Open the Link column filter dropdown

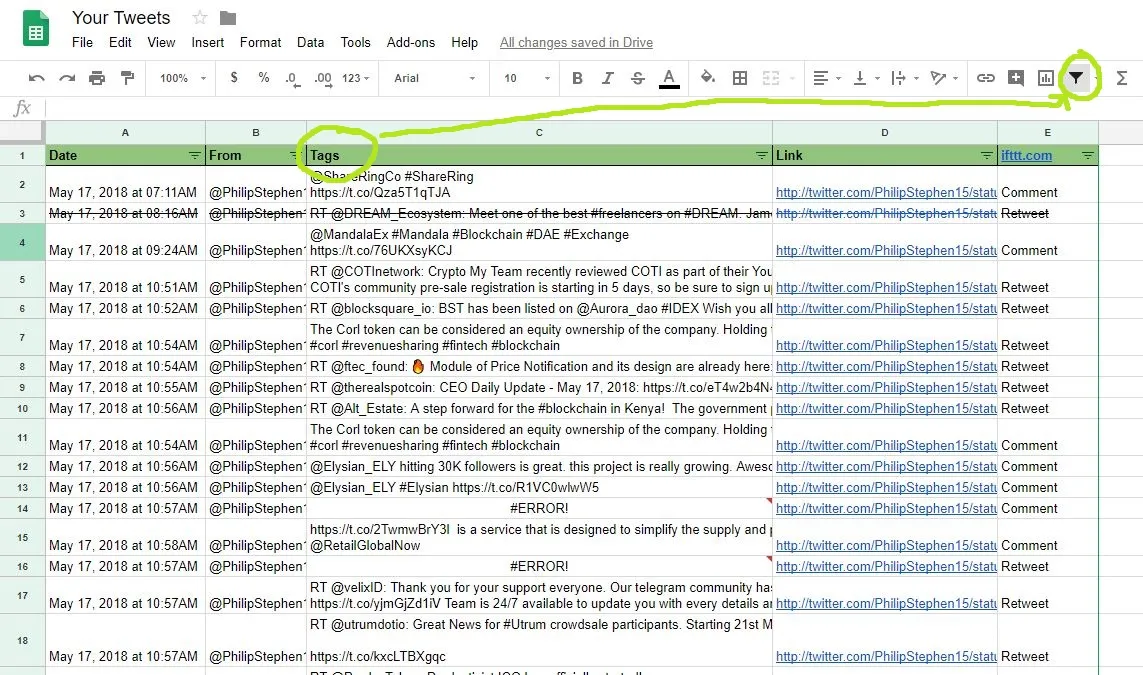(x=987, y=155)
